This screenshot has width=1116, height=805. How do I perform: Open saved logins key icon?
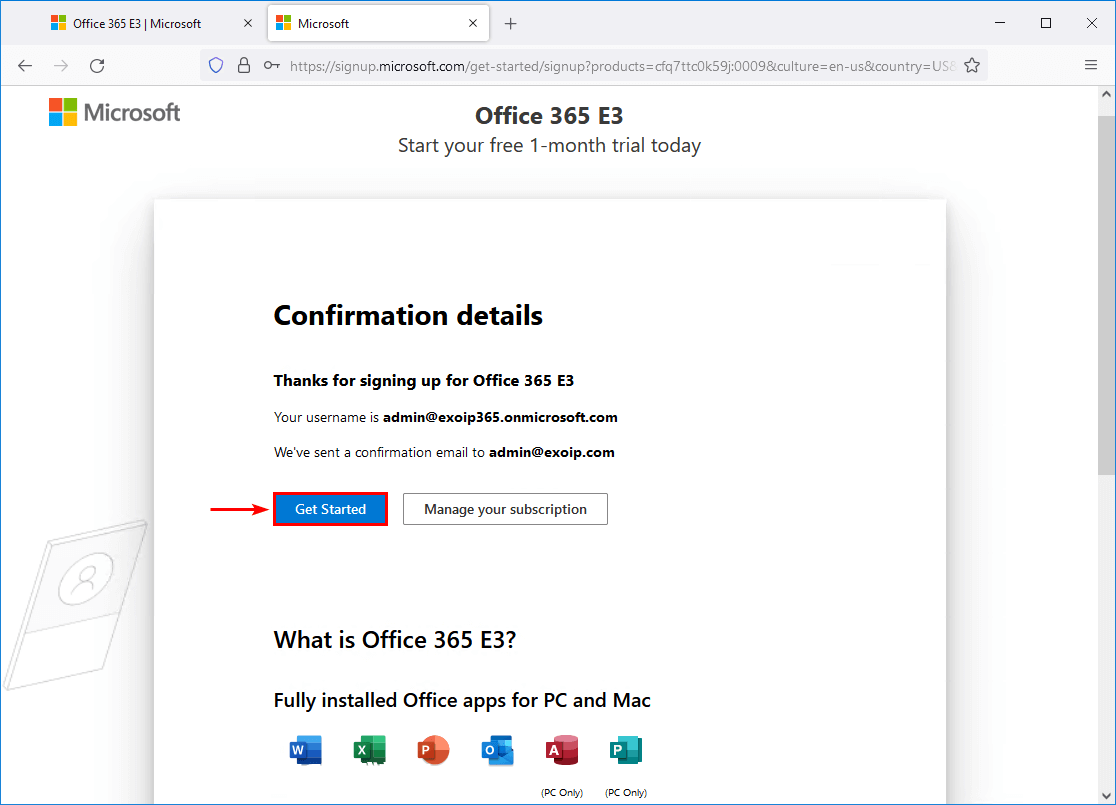271,65
